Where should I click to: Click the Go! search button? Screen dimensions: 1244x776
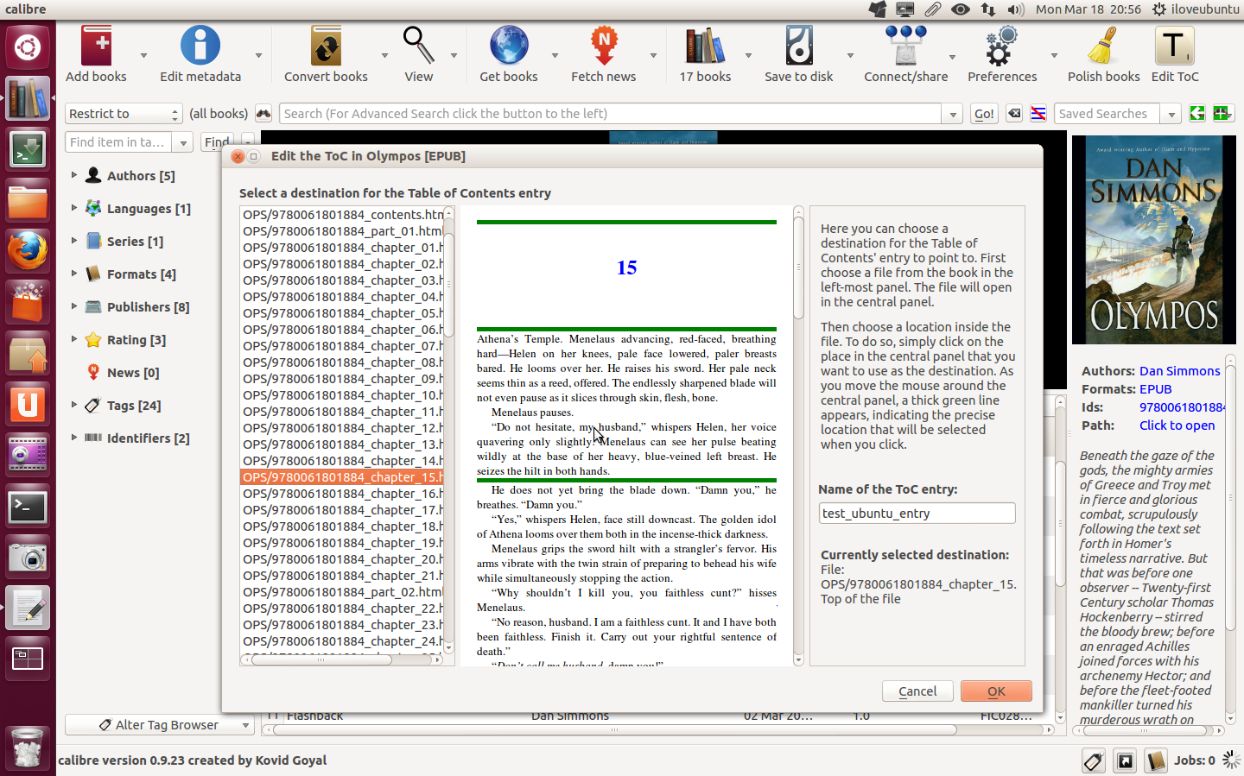tap(984, 114)
